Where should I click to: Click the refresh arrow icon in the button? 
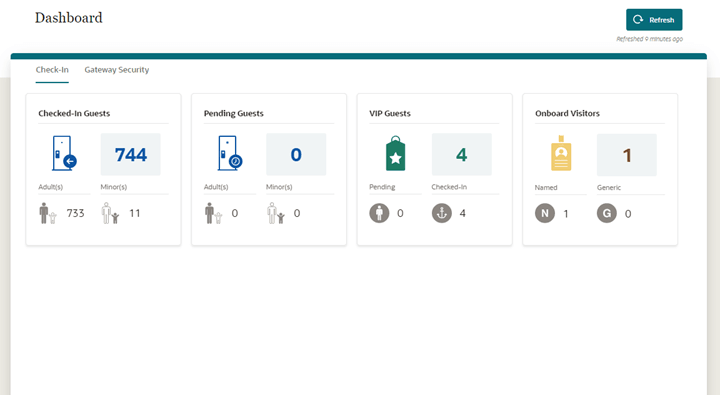pyautogui.click(x=638, y=20)
